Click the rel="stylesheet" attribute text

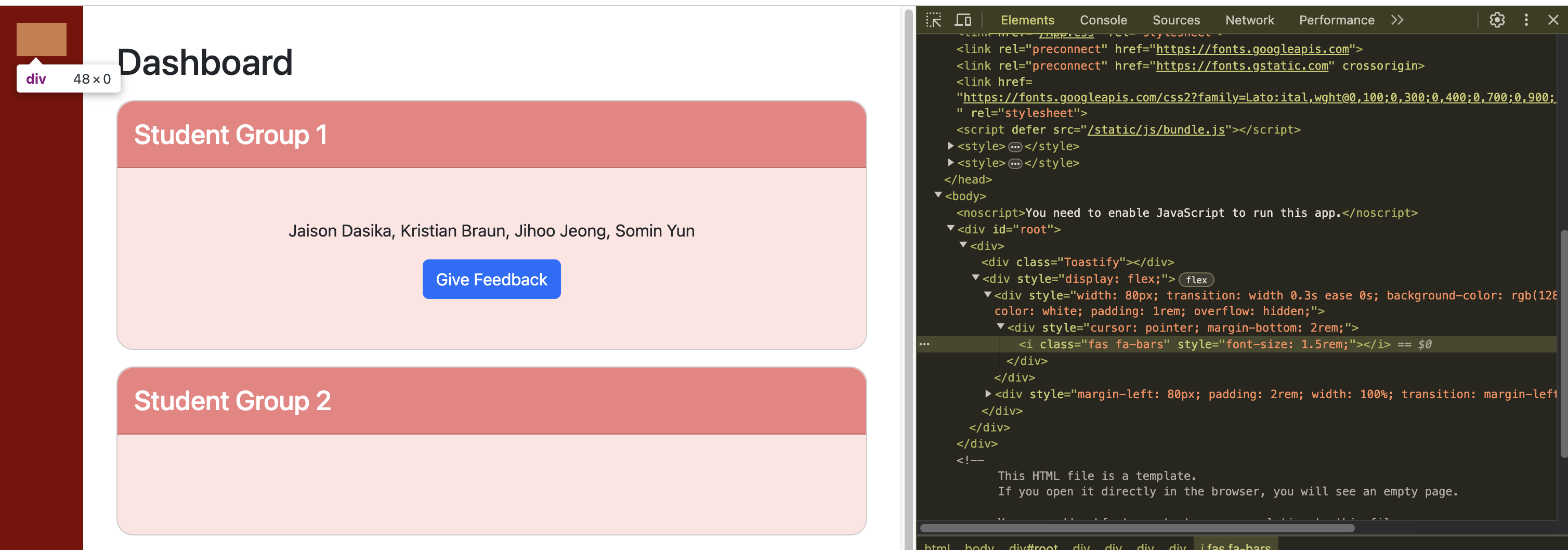[x=1025, y=113]
